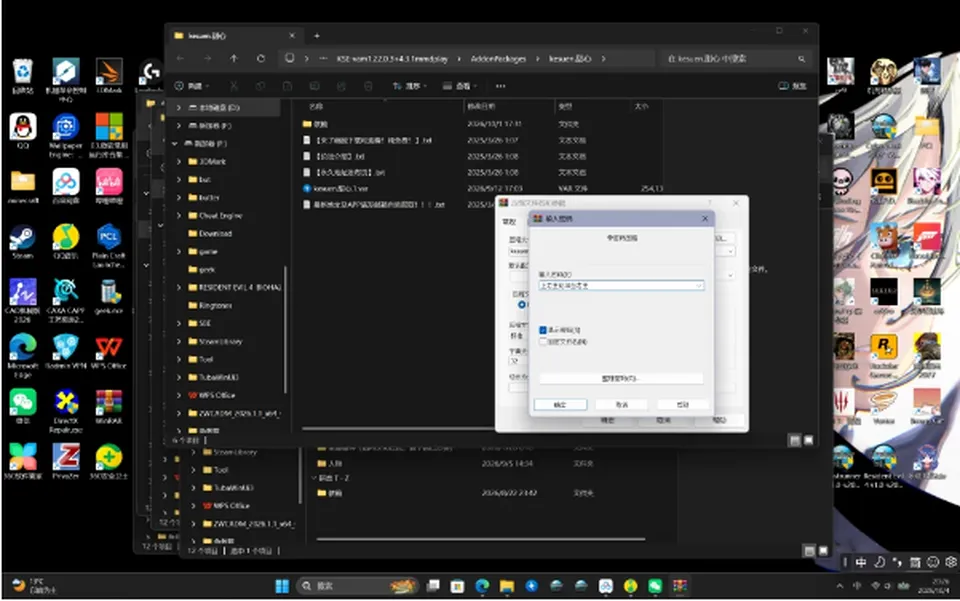Screen dimensions: 960x601
Task: Click the magnifier icon in Explorer's search box
Action: (801, 59)
